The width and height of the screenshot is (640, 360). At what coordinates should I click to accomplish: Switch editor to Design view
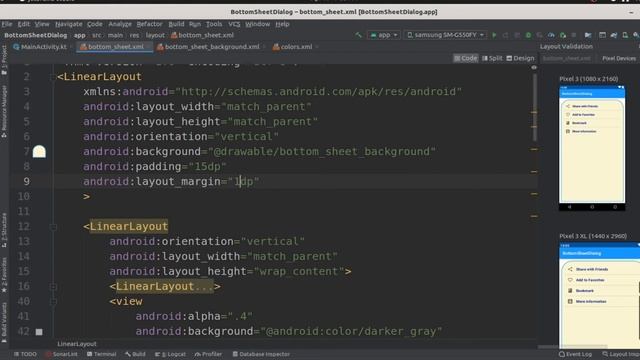pos(520,58)
